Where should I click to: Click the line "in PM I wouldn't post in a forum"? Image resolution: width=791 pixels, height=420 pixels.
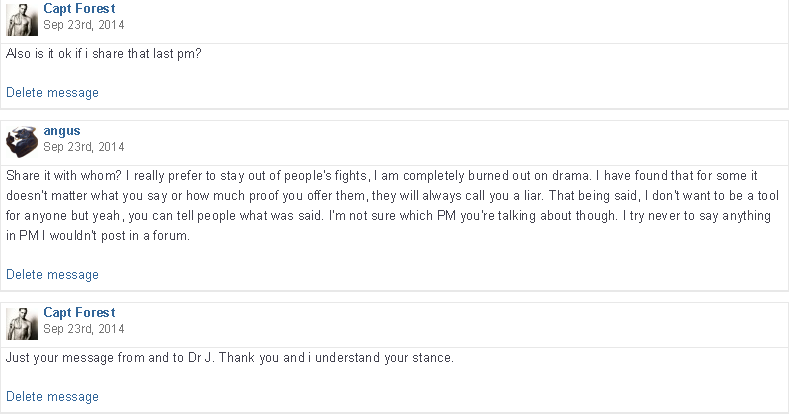coord(98,236)
